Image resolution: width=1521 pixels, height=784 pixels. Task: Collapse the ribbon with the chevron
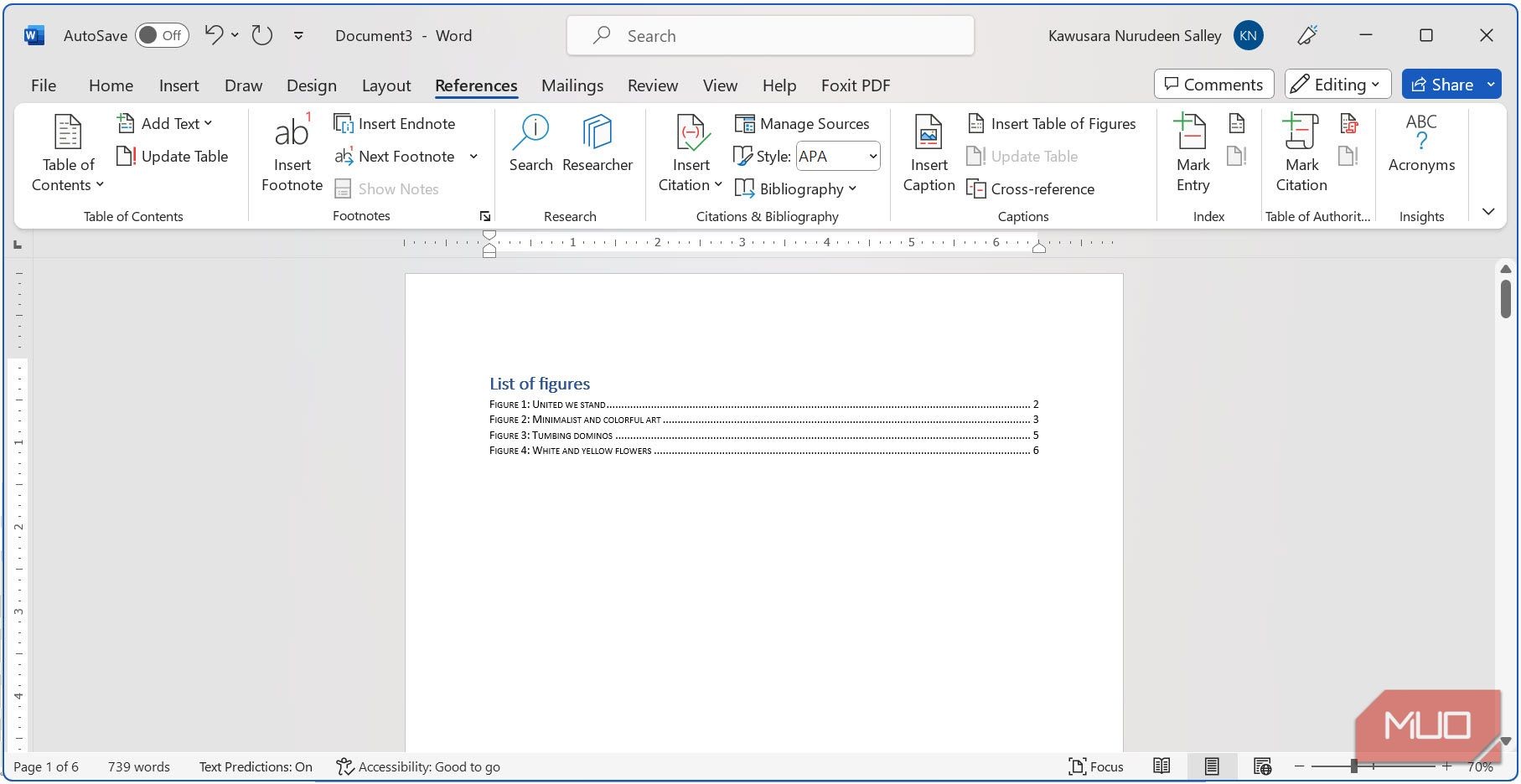(x=1488, y=211)
